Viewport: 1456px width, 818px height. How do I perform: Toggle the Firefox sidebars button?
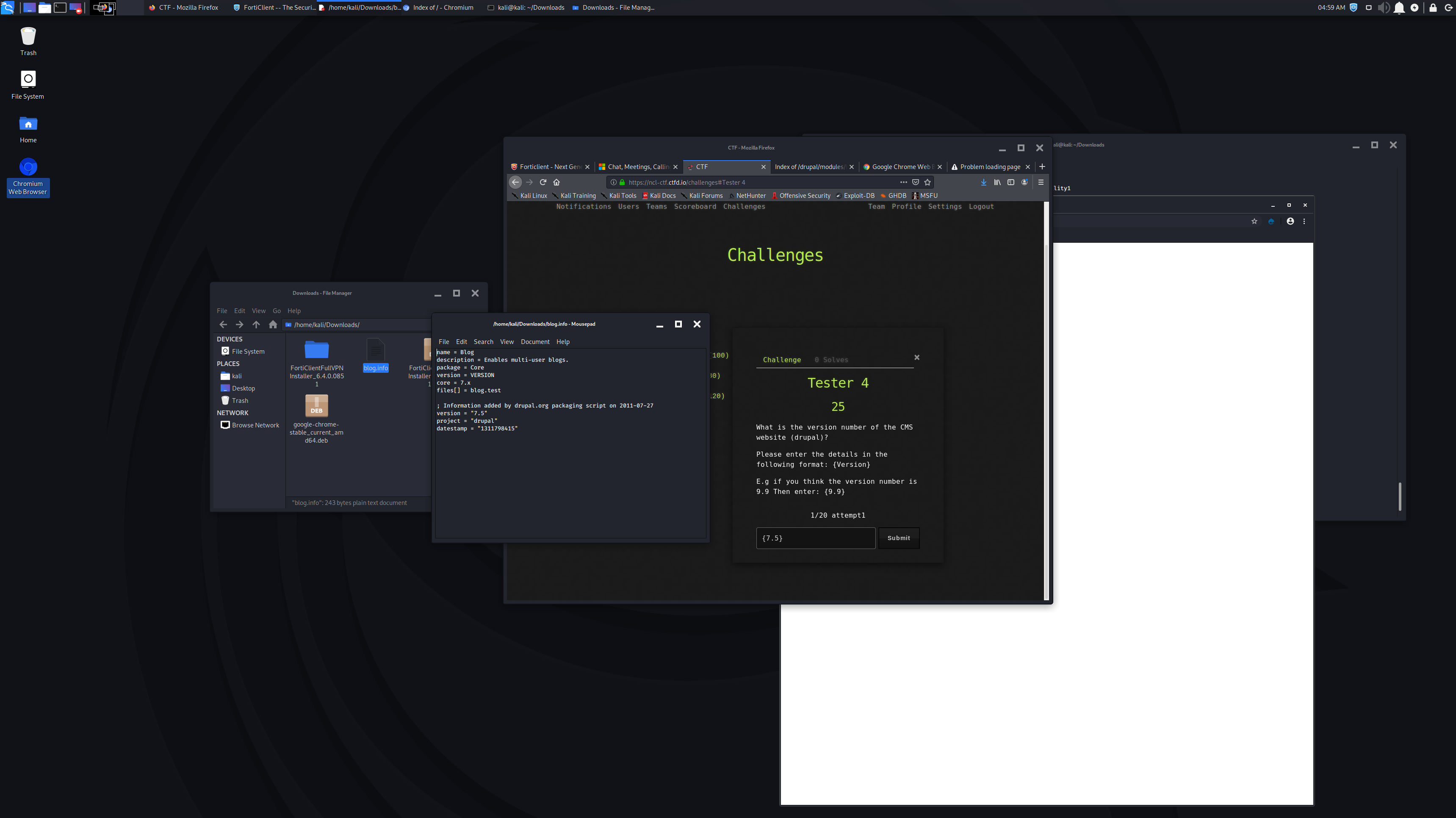(1010, 182)
